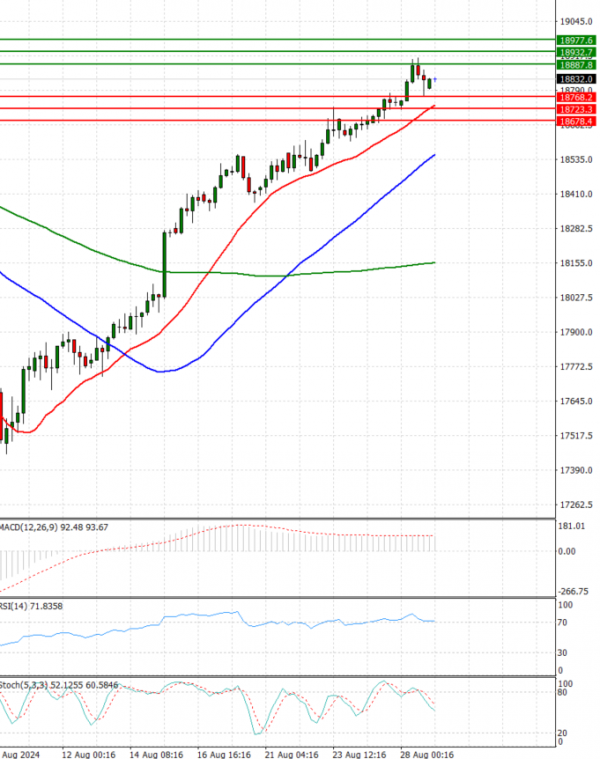Click the RSI 70 level label
This screenshot has height=759, width=600.
coord(562,622)
